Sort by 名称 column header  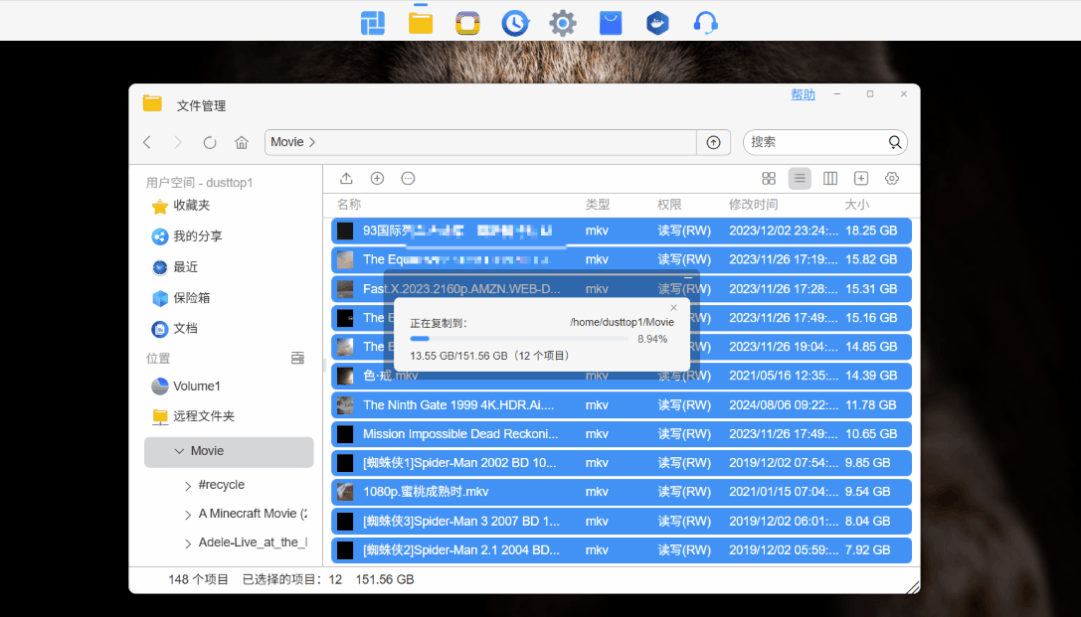[x=349, y=204]
